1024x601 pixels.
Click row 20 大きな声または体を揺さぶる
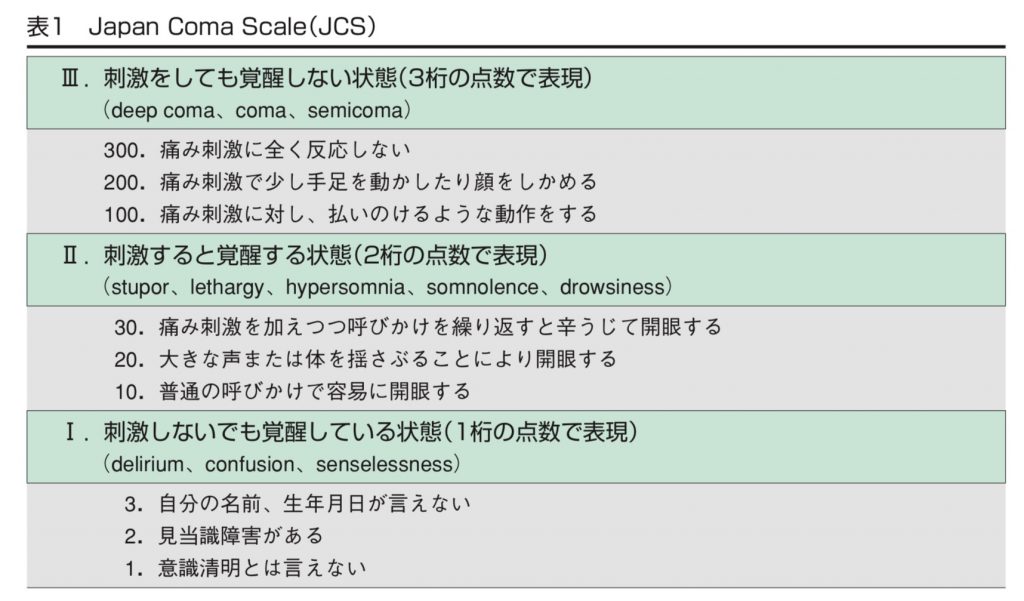[x=366, y=359]
